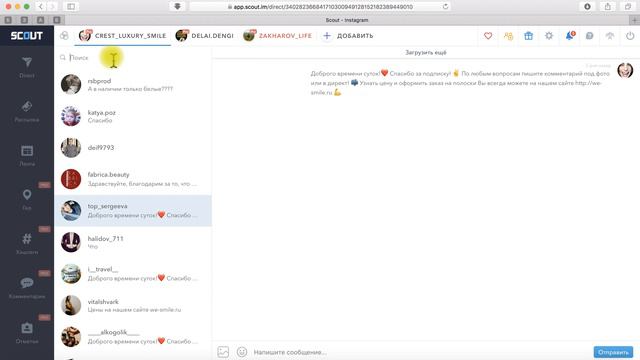Viewport: 640px width, 360px height.
Task: Open the Комментарии speech-bubble section
Action: pos(27,288)
